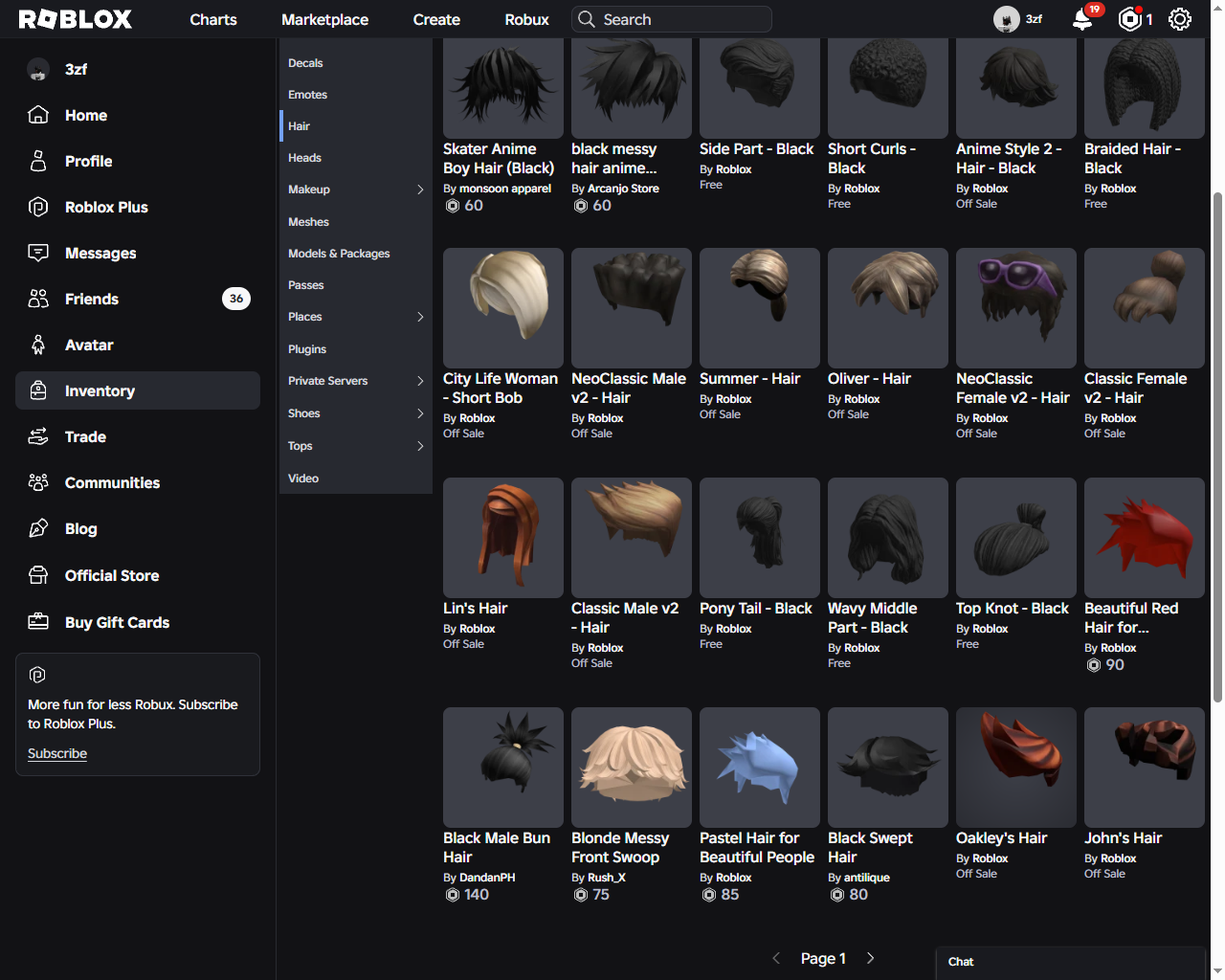Expand the Makeup category

[x=420, y=189]
